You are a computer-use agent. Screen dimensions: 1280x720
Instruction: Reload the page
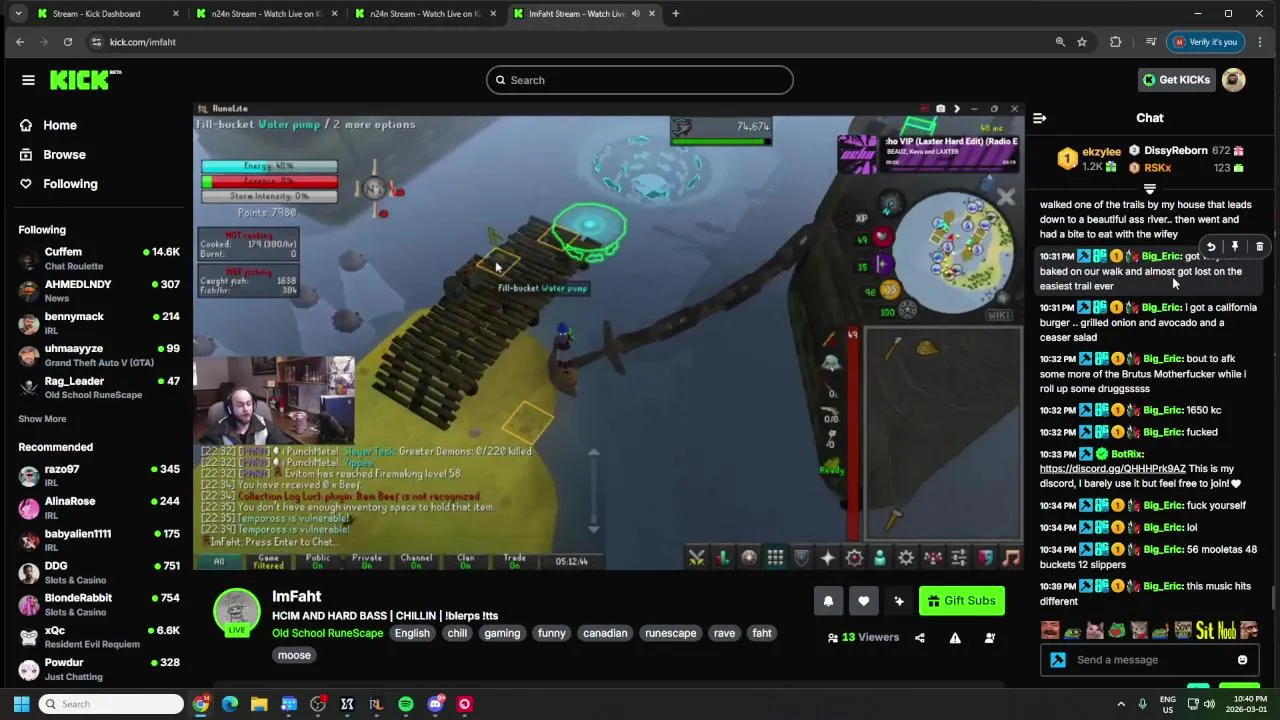67,42
